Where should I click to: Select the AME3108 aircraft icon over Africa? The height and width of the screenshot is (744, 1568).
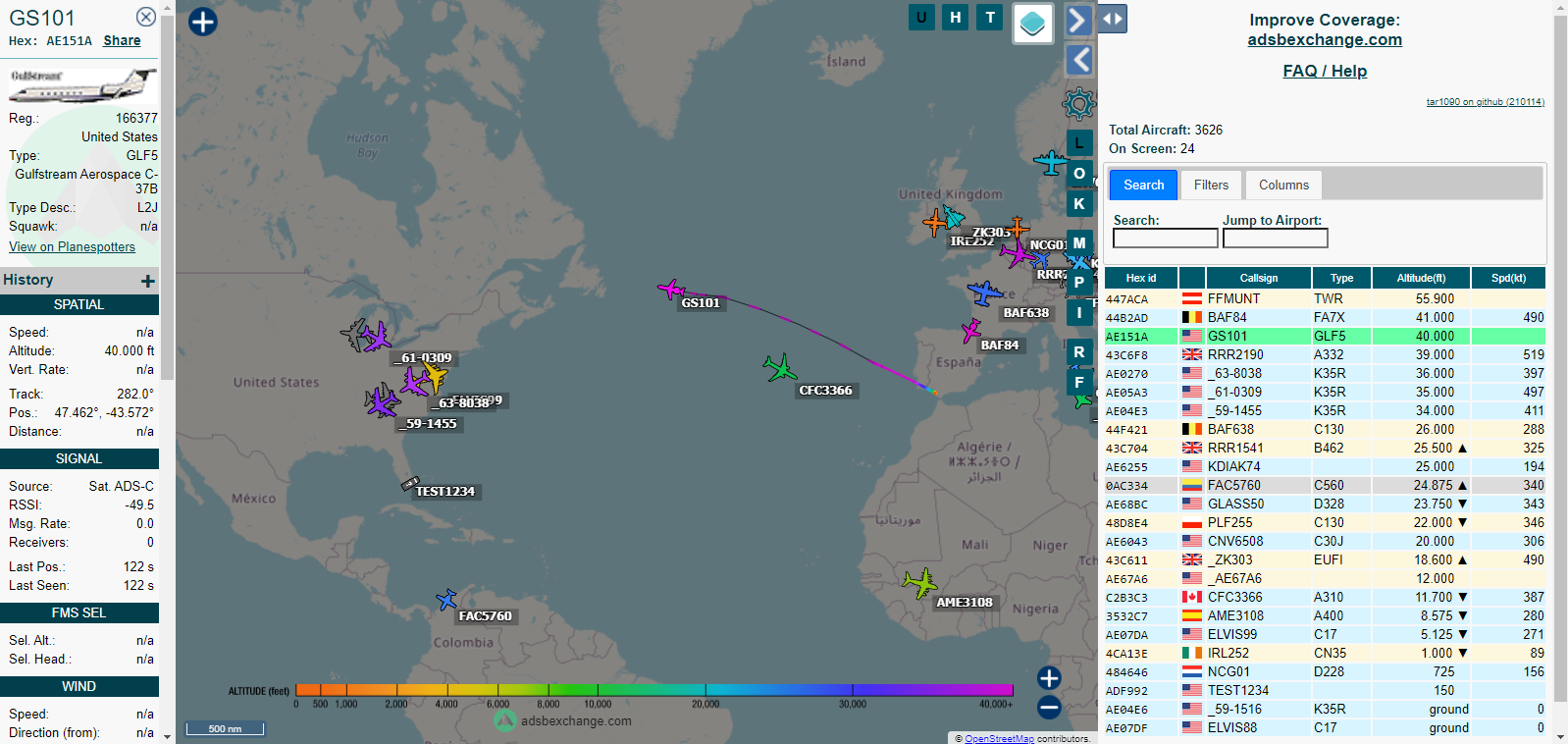pos(920,583)
